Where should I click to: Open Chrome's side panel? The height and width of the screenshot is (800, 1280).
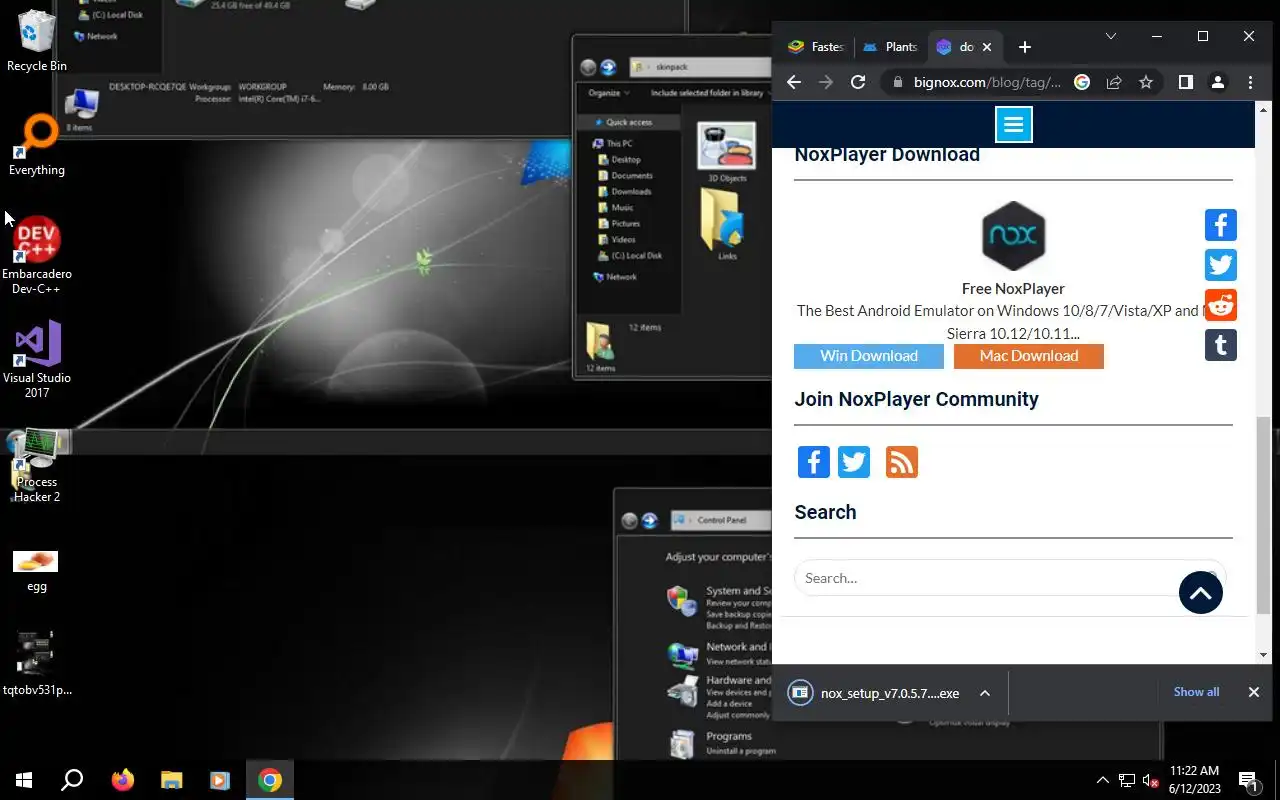coord(1186,83)
